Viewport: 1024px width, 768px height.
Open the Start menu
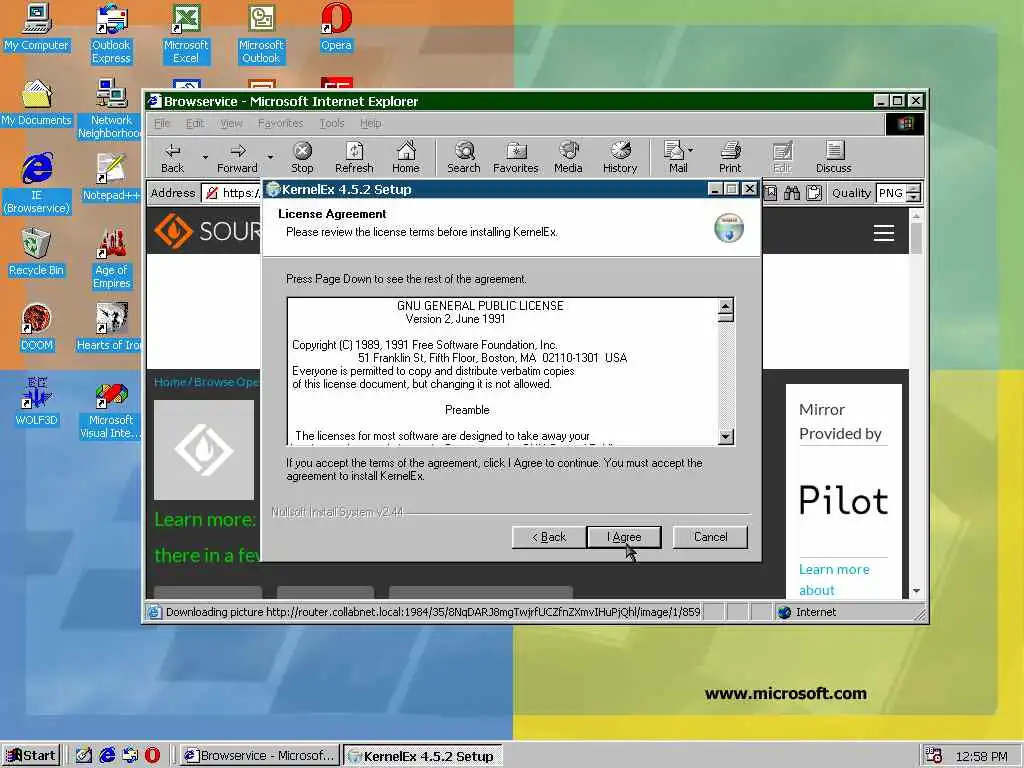coord(31,756)
